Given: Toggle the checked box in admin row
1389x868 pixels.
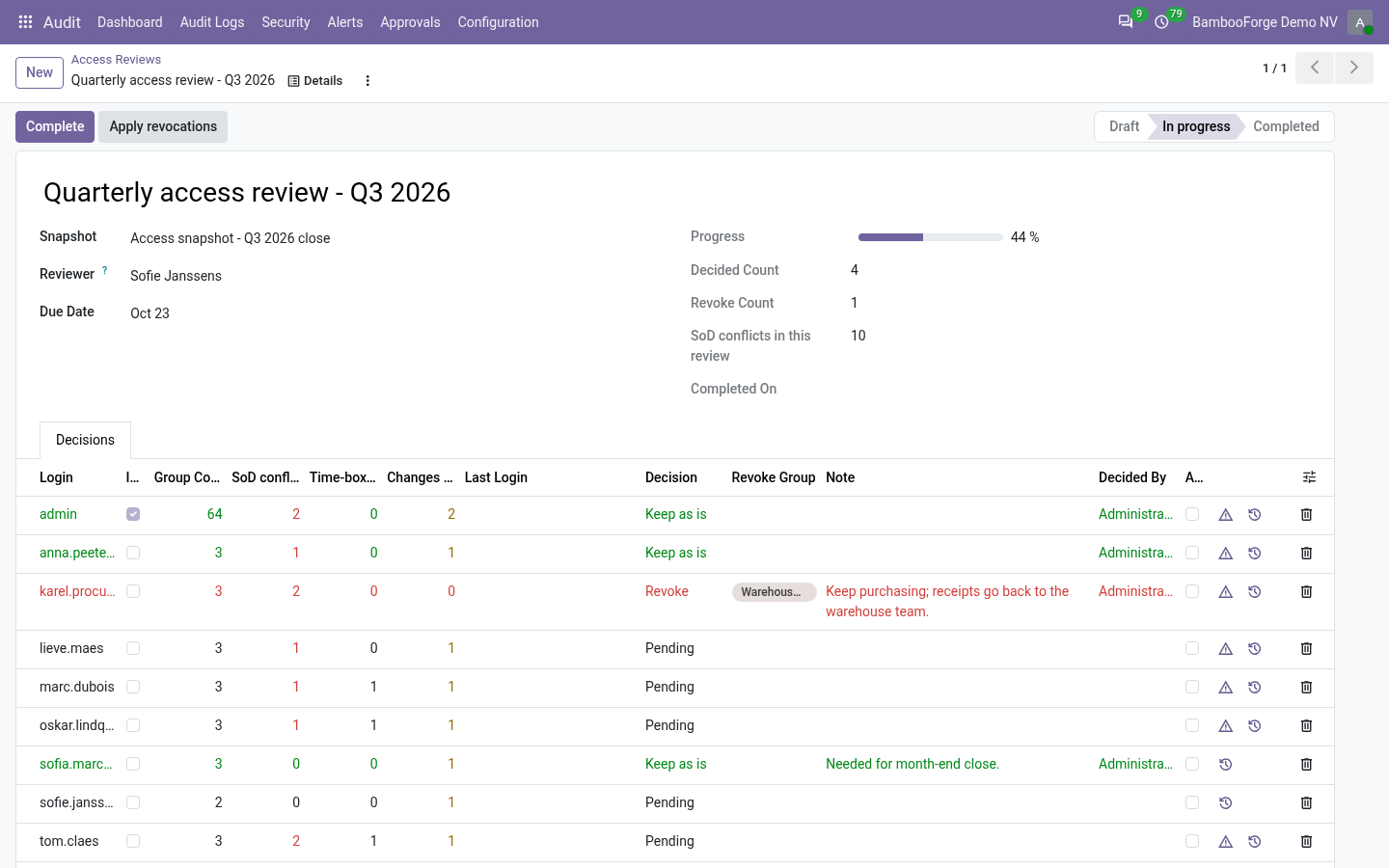Looking at the screenshot, I should coord(133,514).
